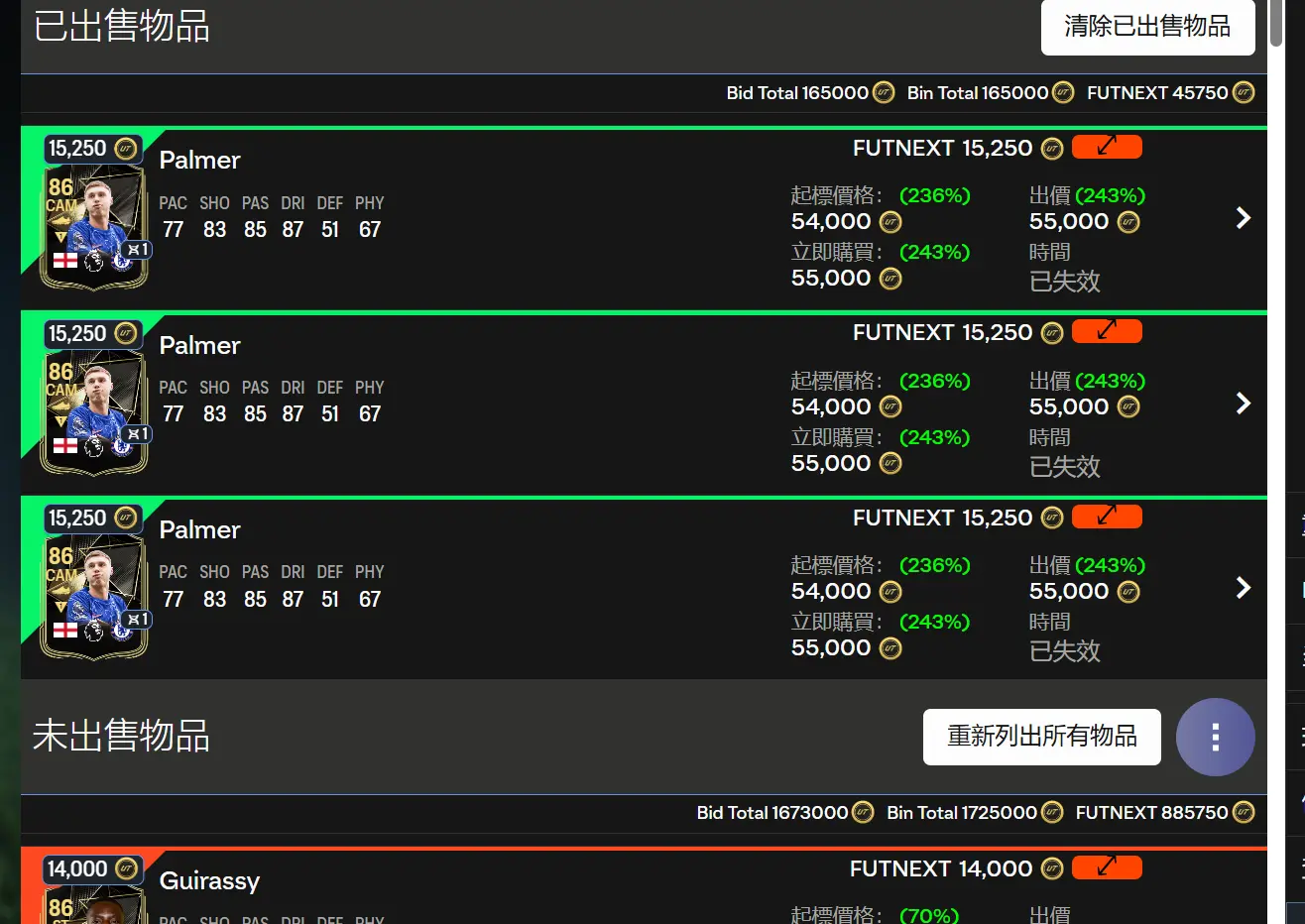This screenshot has height=924, width=1305.
Task: Select the third Palmer player card image
Action: click(x=94, y=598)
